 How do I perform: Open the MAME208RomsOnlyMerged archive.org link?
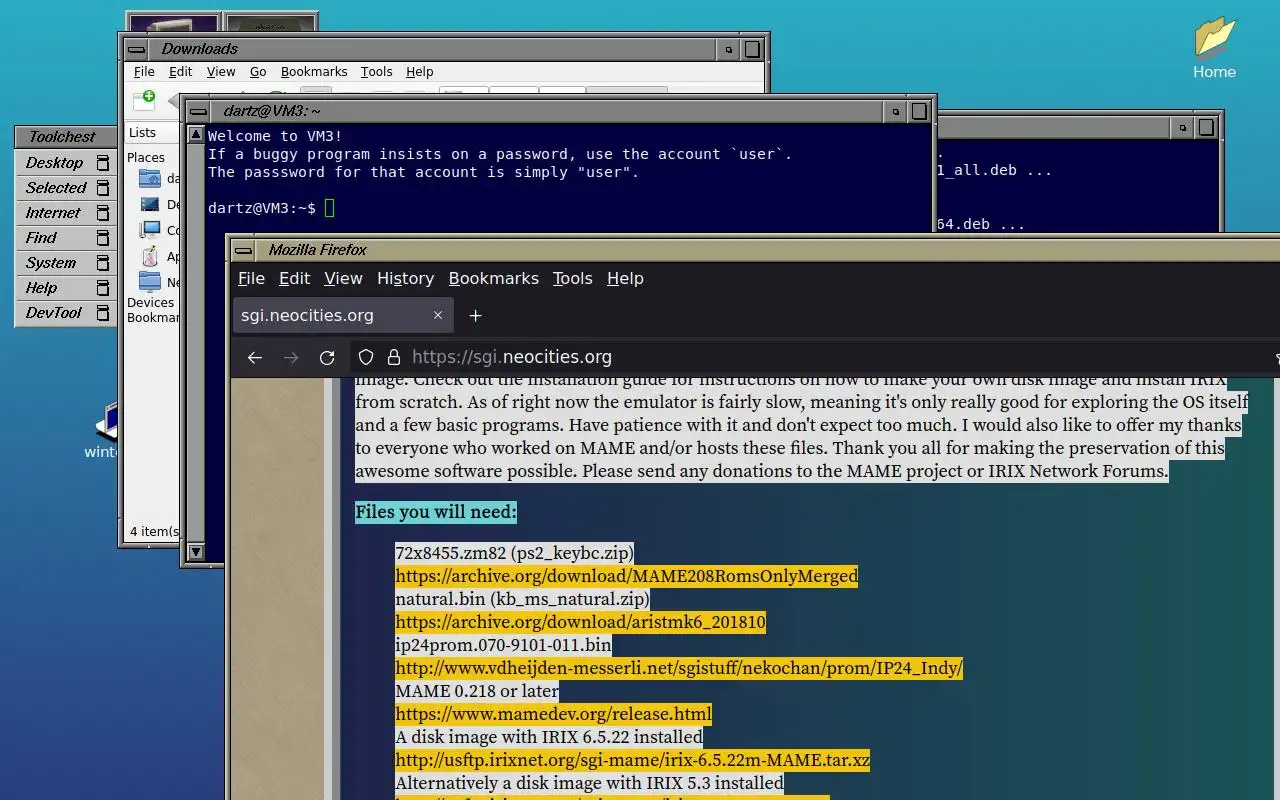click(x=626, y=576)
